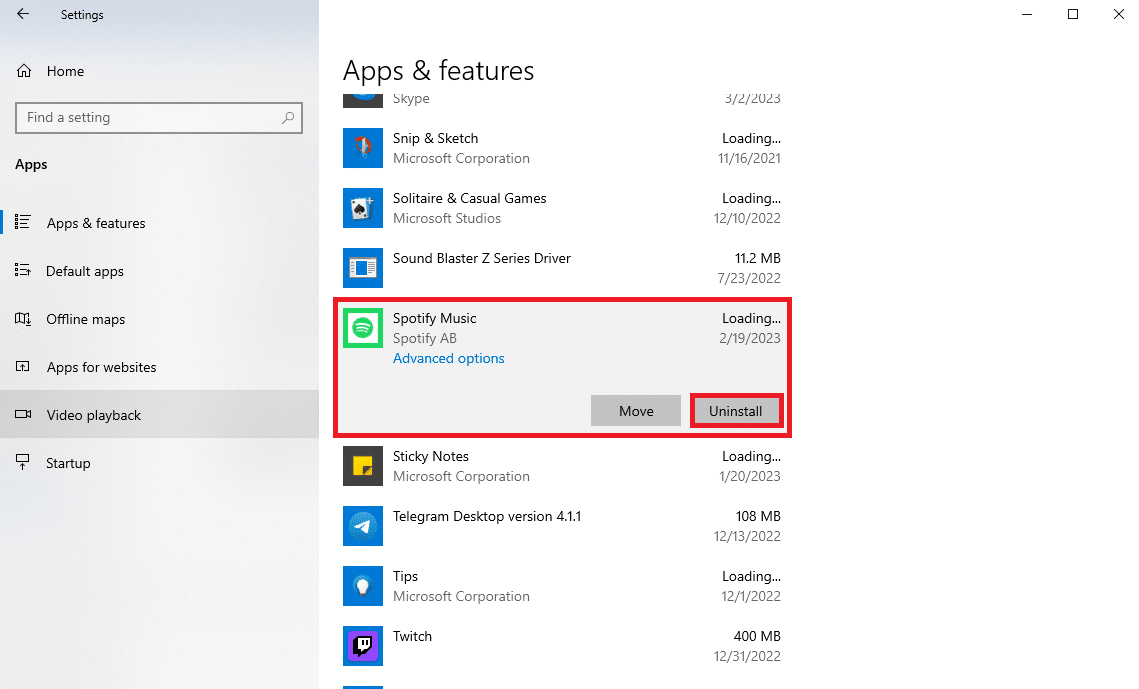Click the Microsoft Studios publisher text
This screenshot has height=689, width=1139.
447,218
